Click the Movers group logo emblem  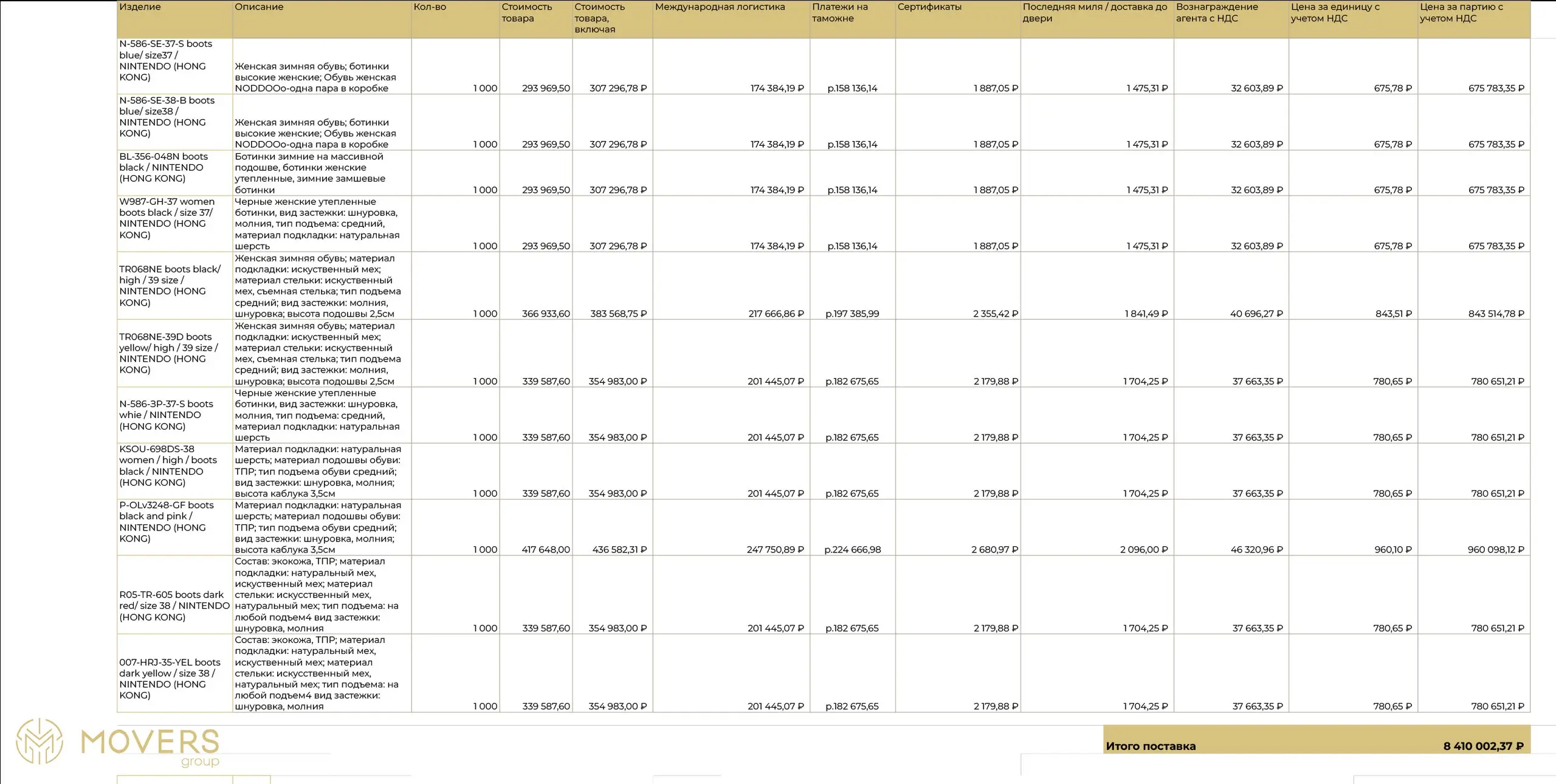[40, 741]
